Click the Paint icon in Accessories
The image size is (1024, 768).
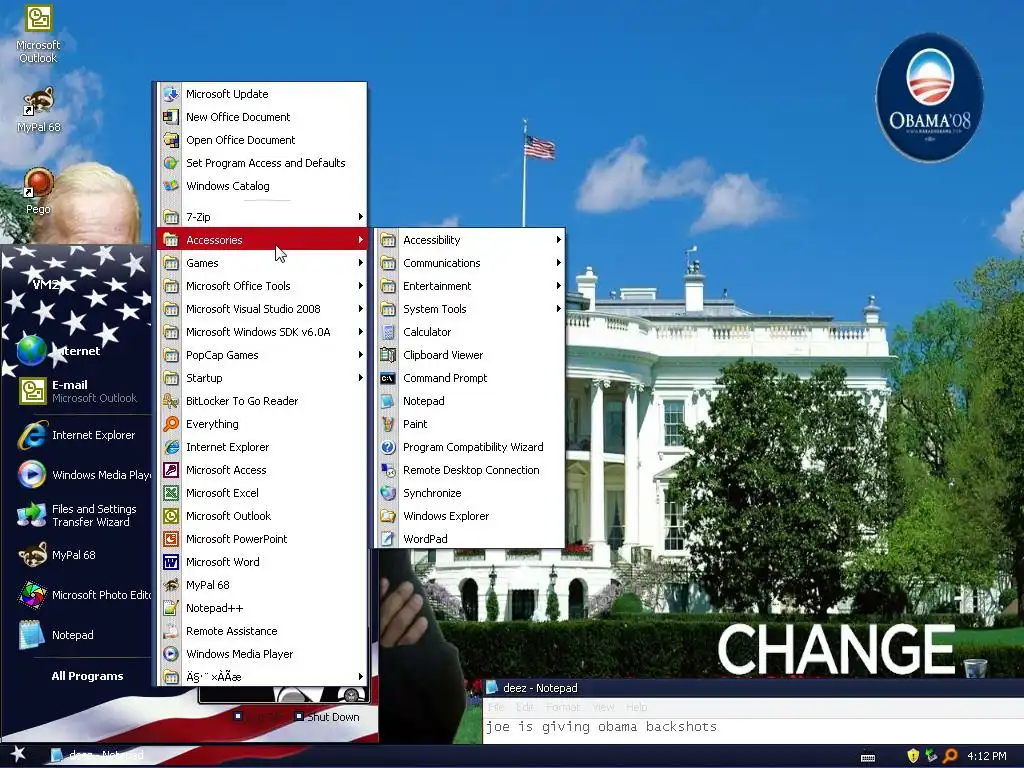click(388, 424)
